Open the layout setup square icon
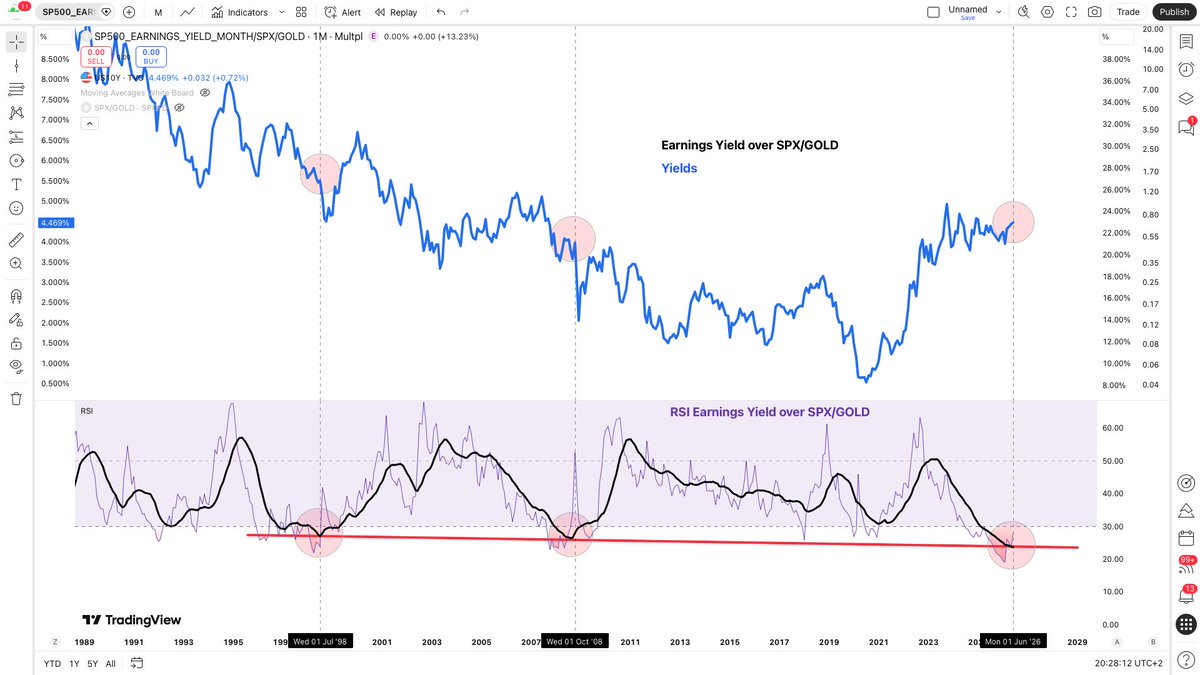 933,12
